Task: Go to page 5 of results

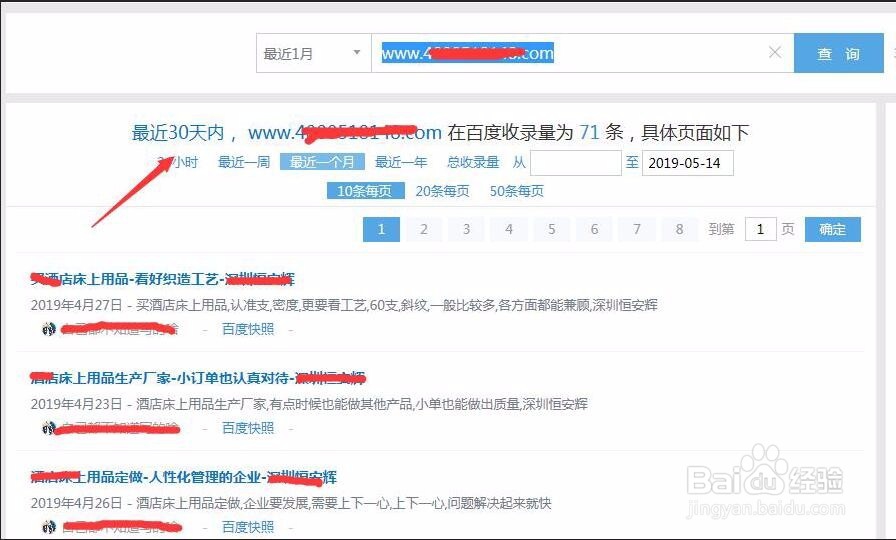Action: 551,229
